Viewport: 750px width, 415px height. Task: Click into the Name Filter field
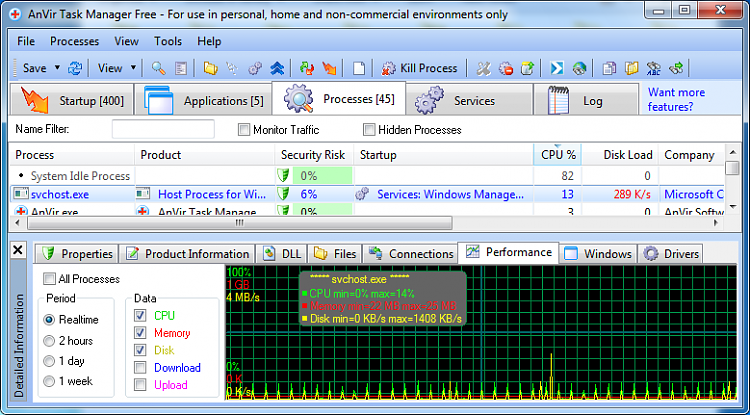pos(163,130)
